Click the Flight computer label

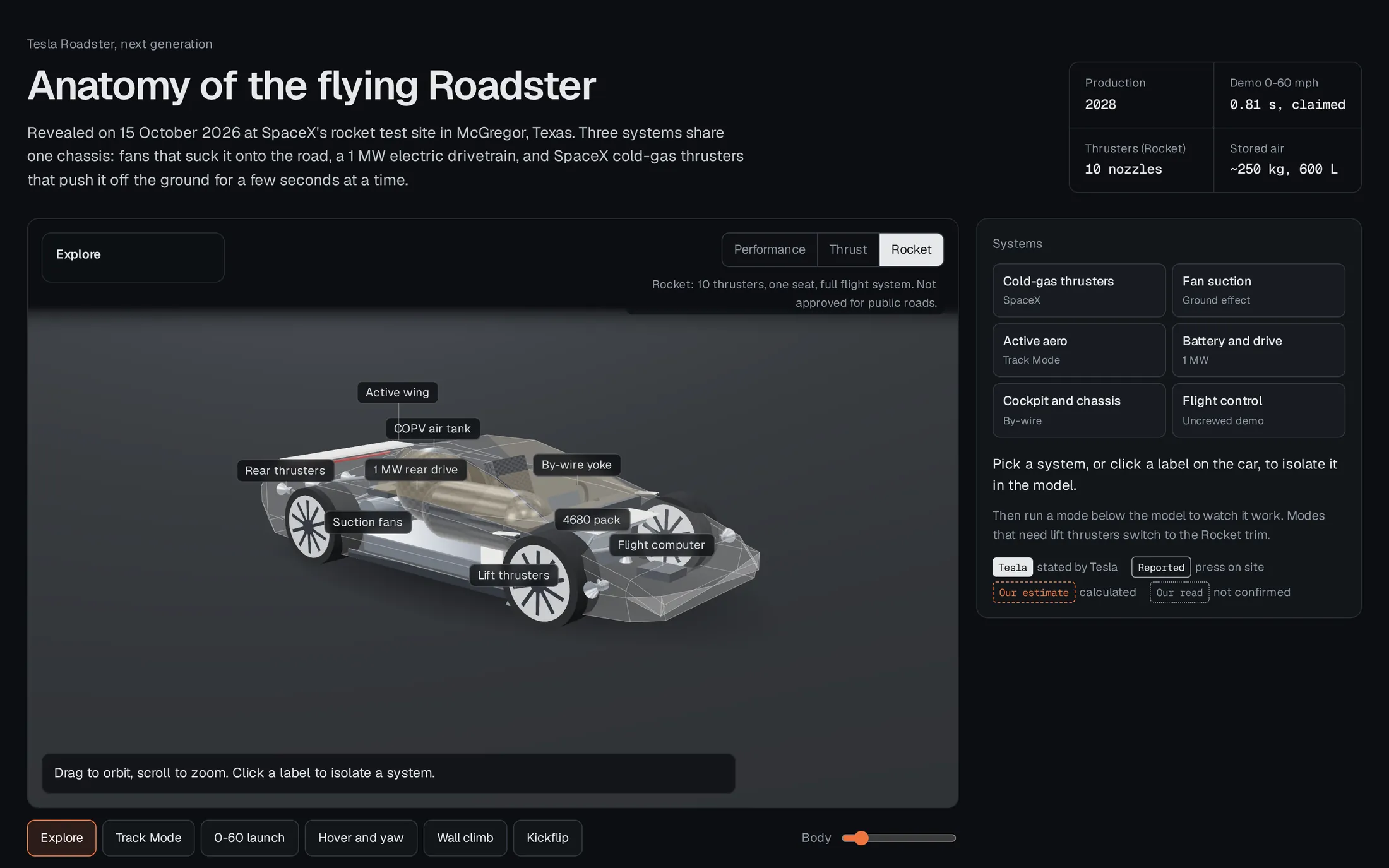(x=661, y=545)
